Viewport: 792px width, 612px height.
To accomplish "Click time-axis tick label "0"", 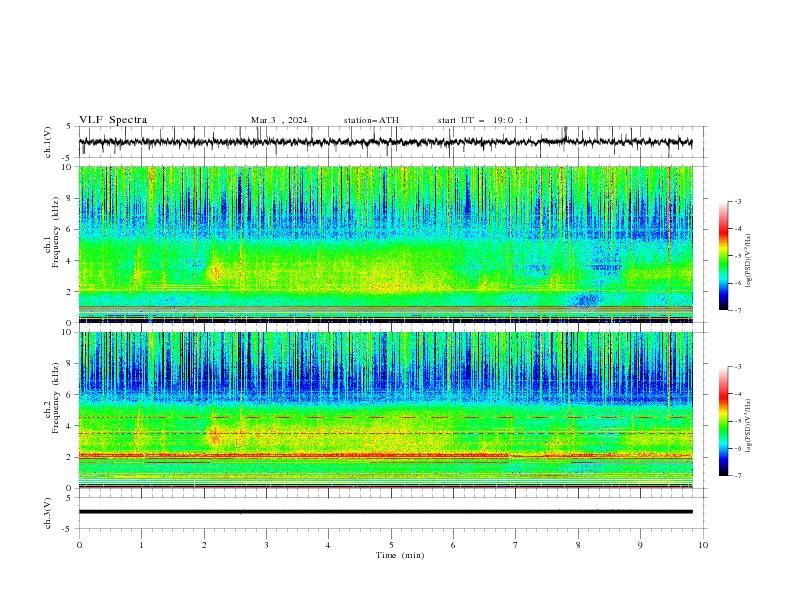I will (x=79, y=545).
